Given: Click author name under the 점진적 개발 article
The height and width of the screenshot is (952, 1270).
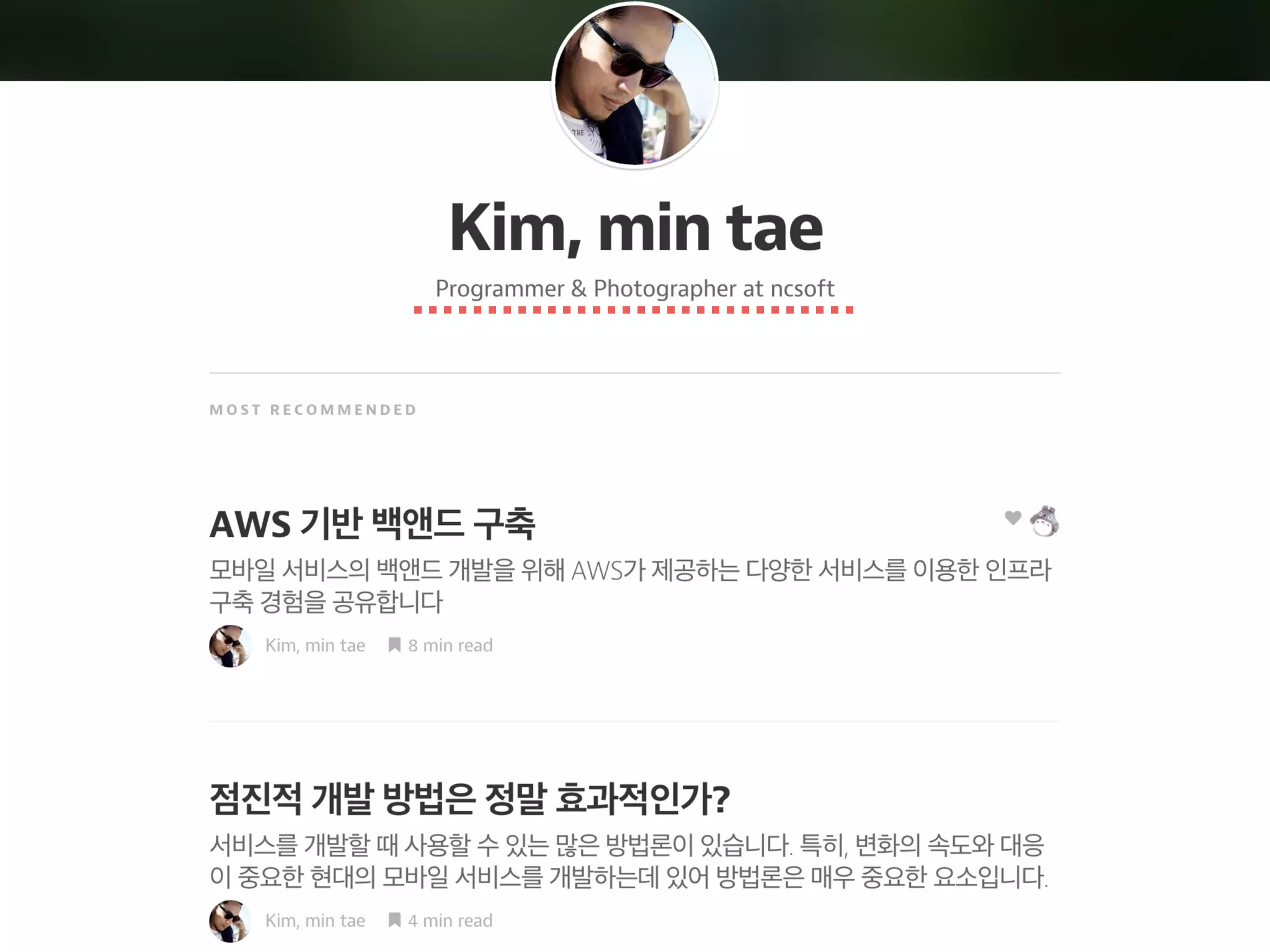Looking at the screenshot, I should coord(315,921).
